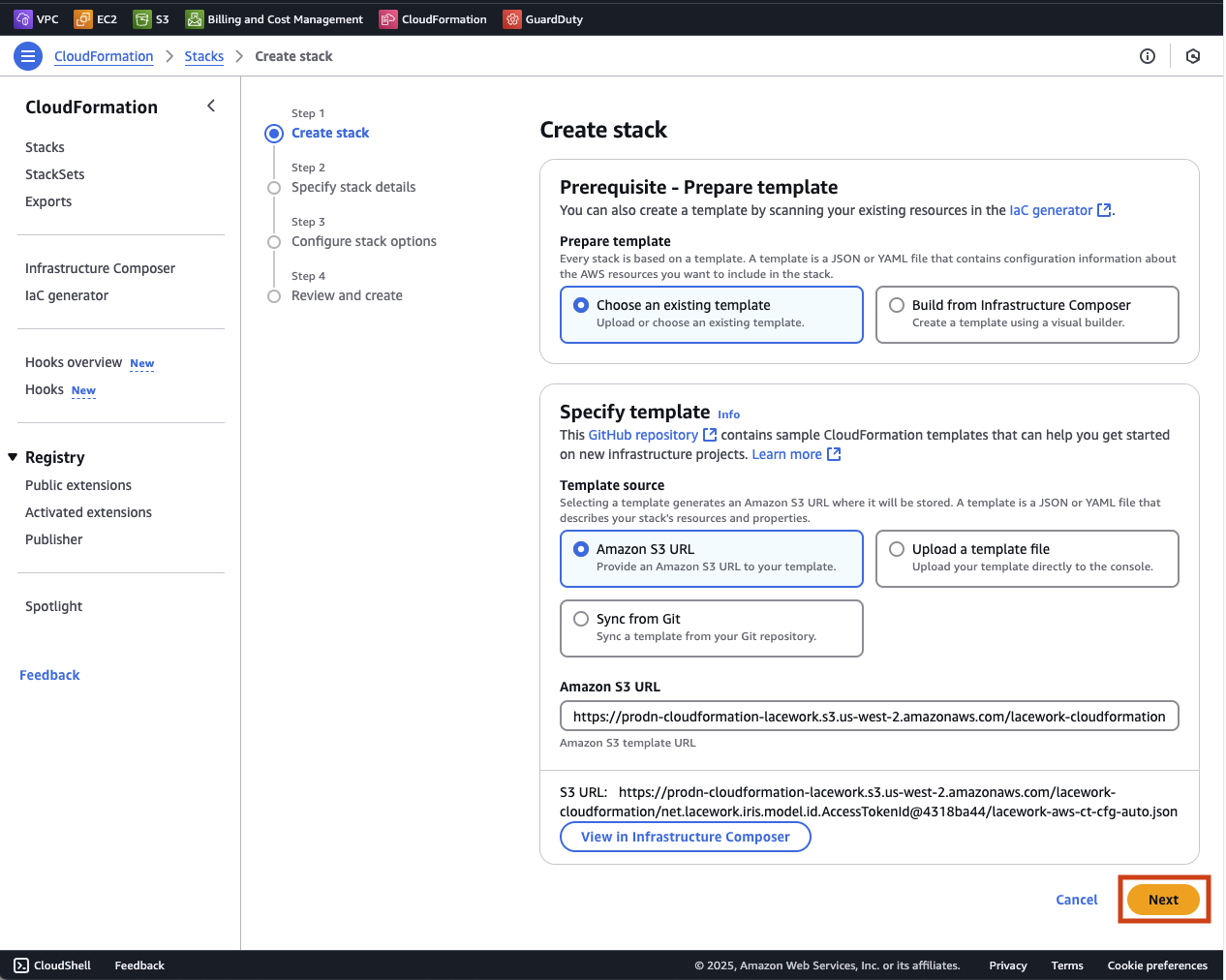Select Sync from Git template source
Image resolution: width=1226 pixels, height=980 pixels.
(712, 628)
